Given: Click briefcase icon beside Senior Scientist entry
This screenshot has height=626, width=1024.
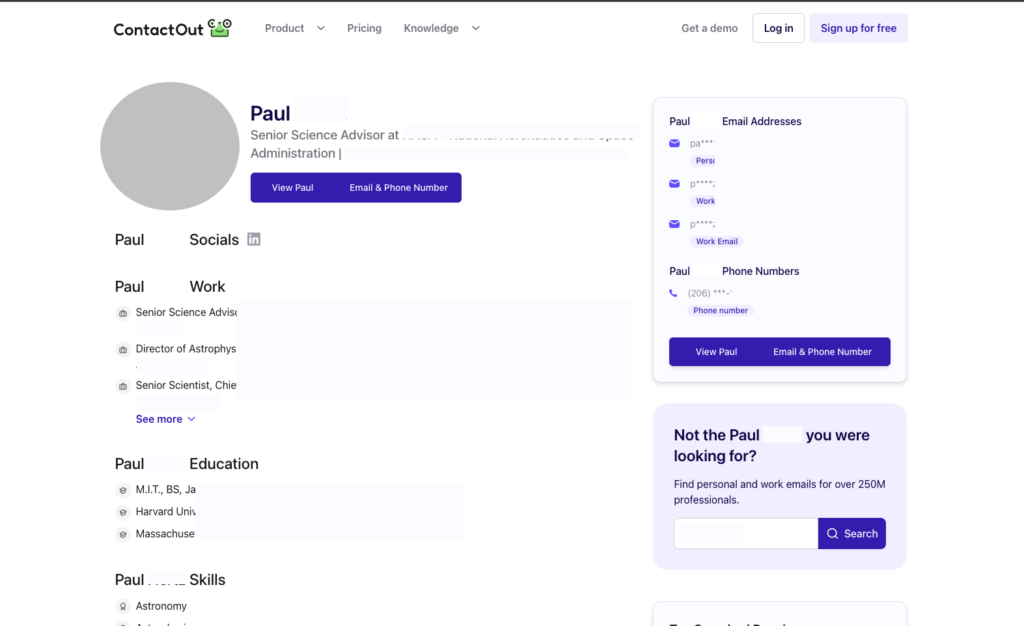Looking at the screenshot, I should tap(123, 386).
